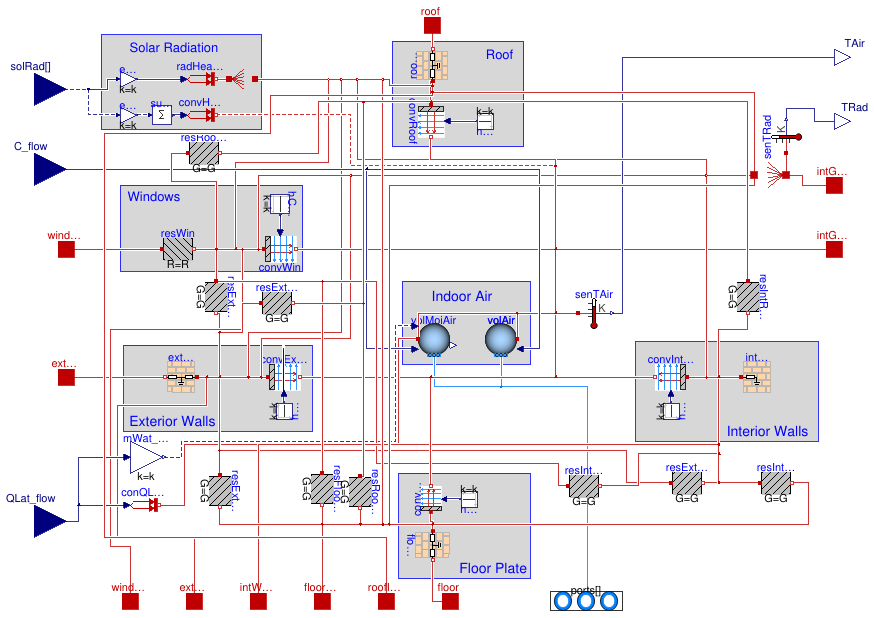Click the intW... bottom heat port
874x618 pixels.
click(258, 601)
